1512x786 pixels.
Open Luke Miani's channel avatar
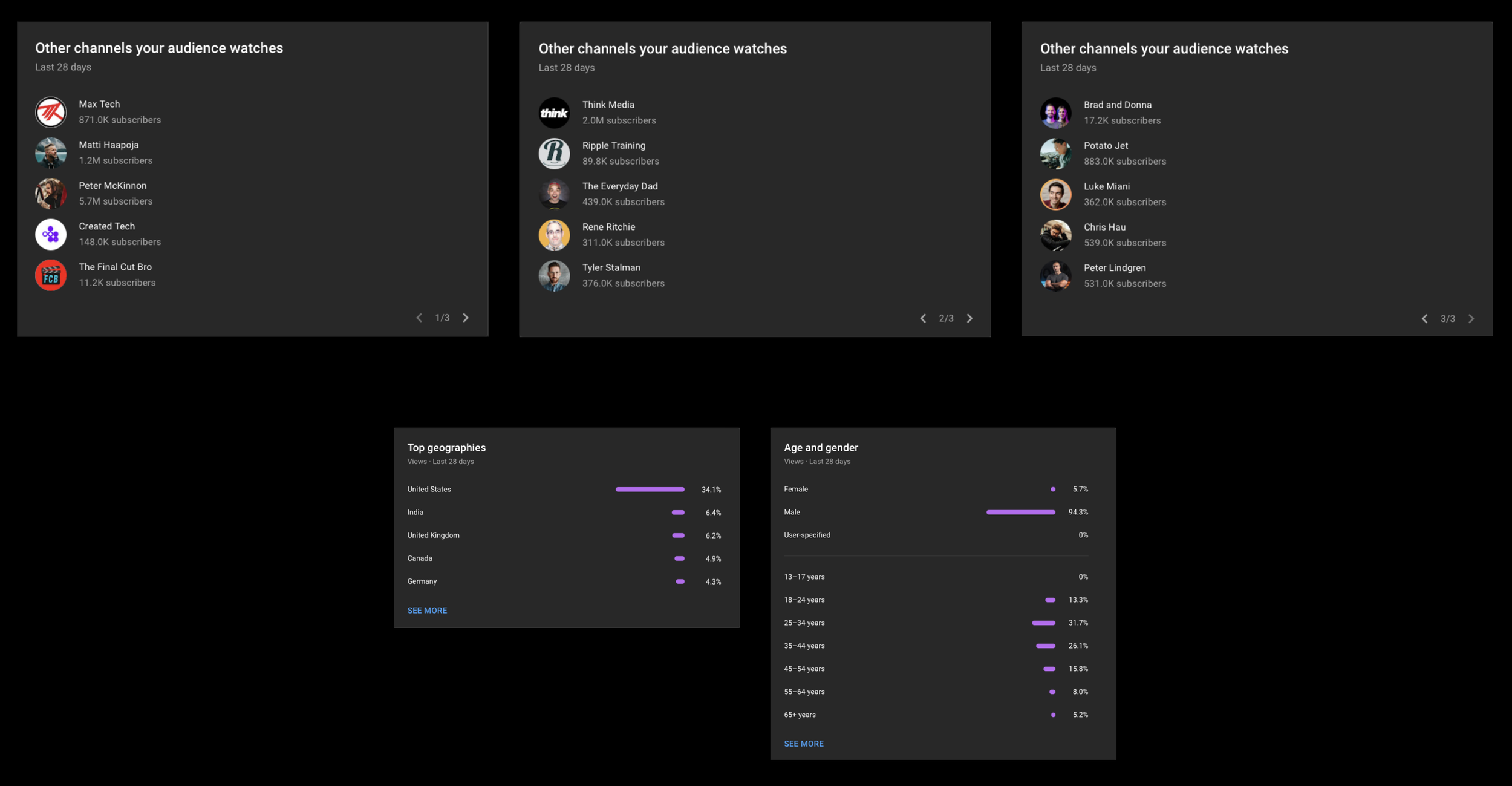pos(1055,195)
